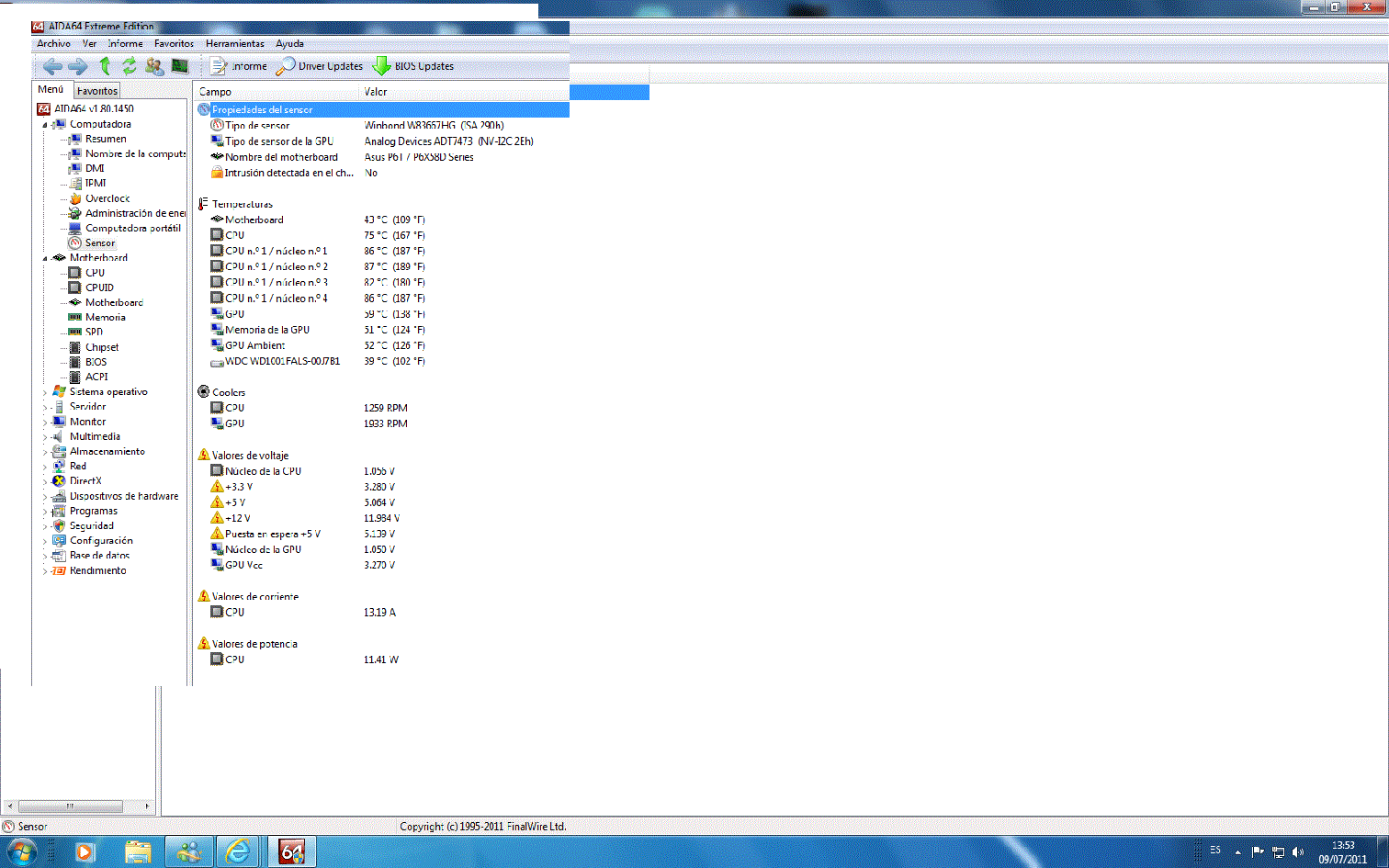Open Windows Media Player from taskbar

click(x=85, y=852)
